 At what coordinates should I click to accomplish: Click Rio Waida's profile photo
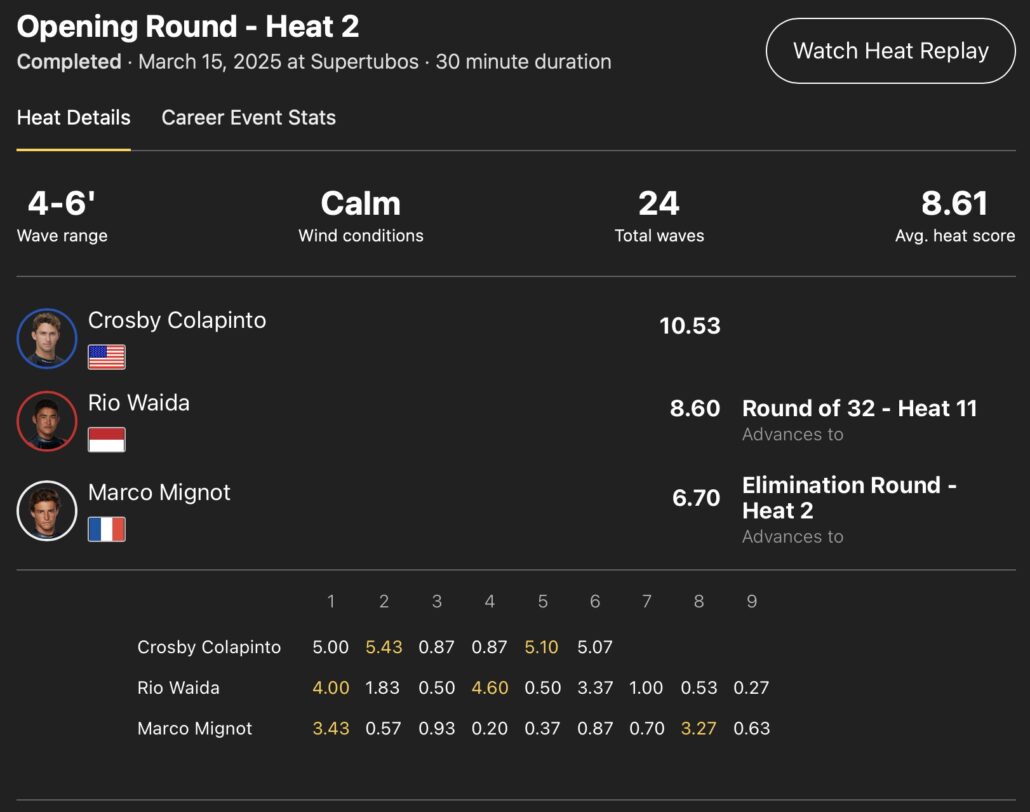47,421
